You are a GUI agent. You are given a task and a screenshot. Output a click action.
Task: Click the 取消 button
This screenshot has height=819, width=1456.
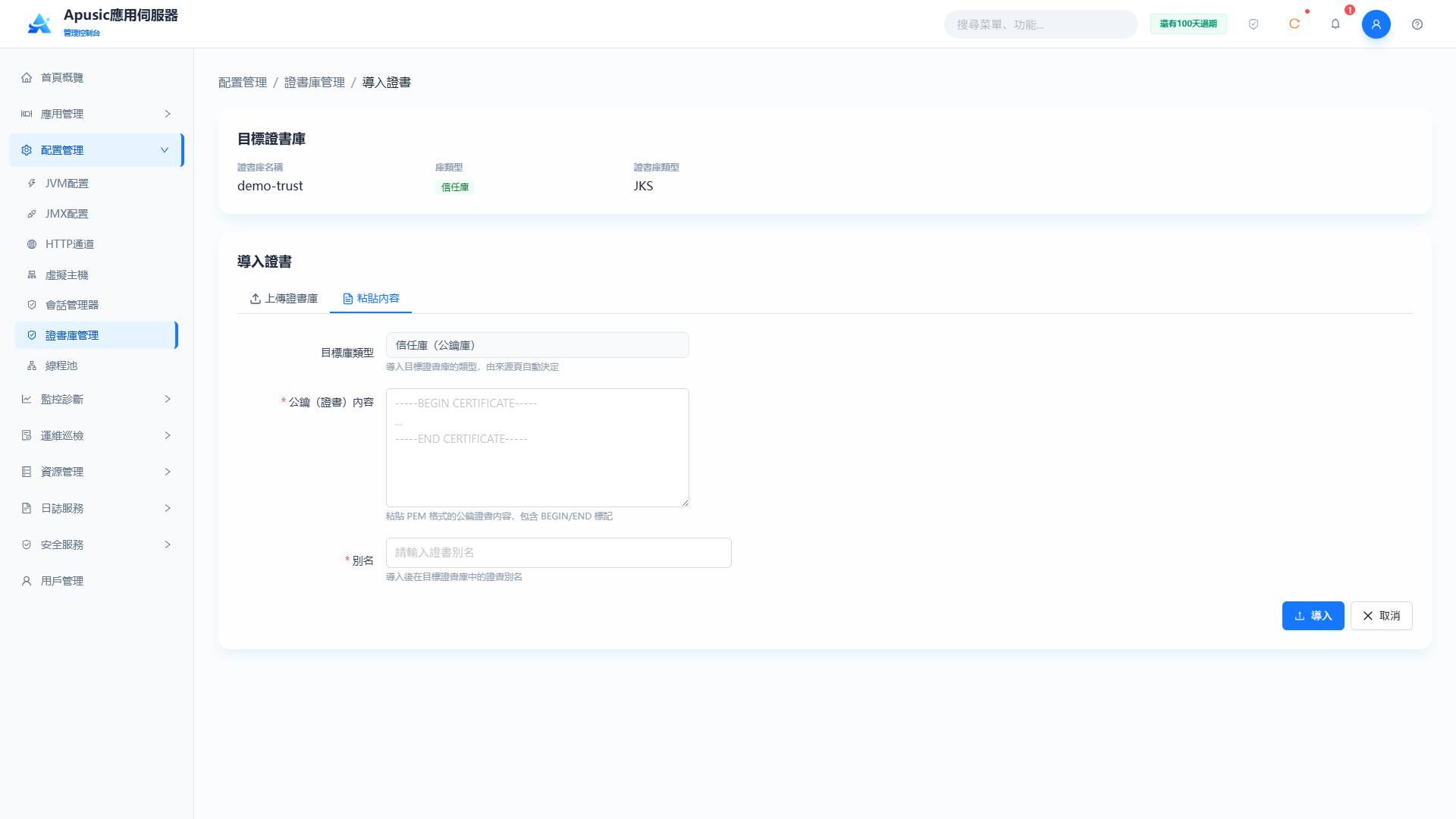pyautogui.click(x=1381, y=616)
